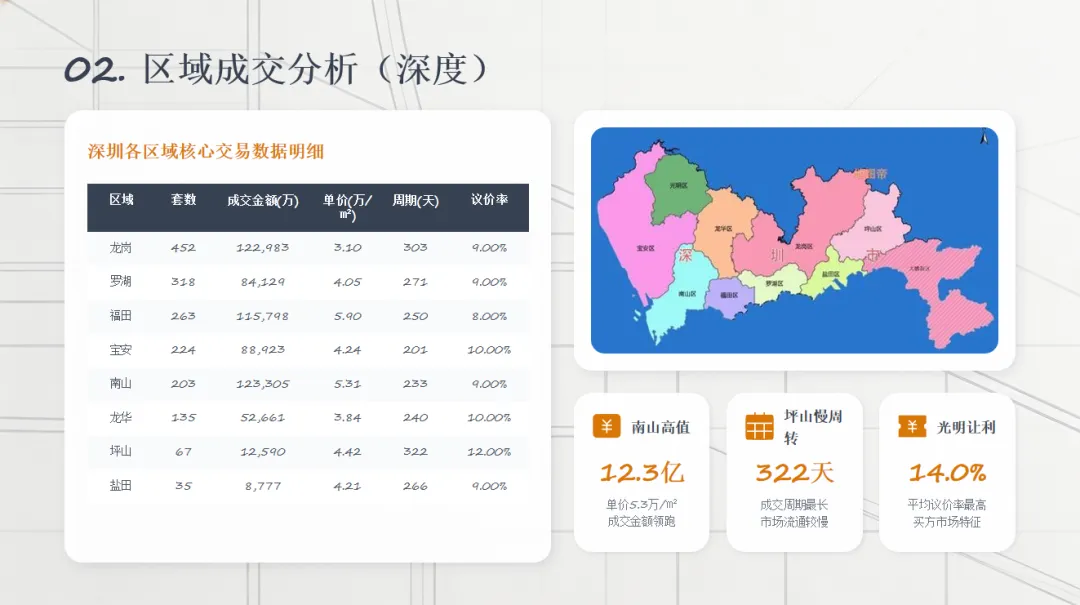Click the calendar icon beside 坪山慢周转
This screenshot has width=1080, height=605.
[757, 425]
